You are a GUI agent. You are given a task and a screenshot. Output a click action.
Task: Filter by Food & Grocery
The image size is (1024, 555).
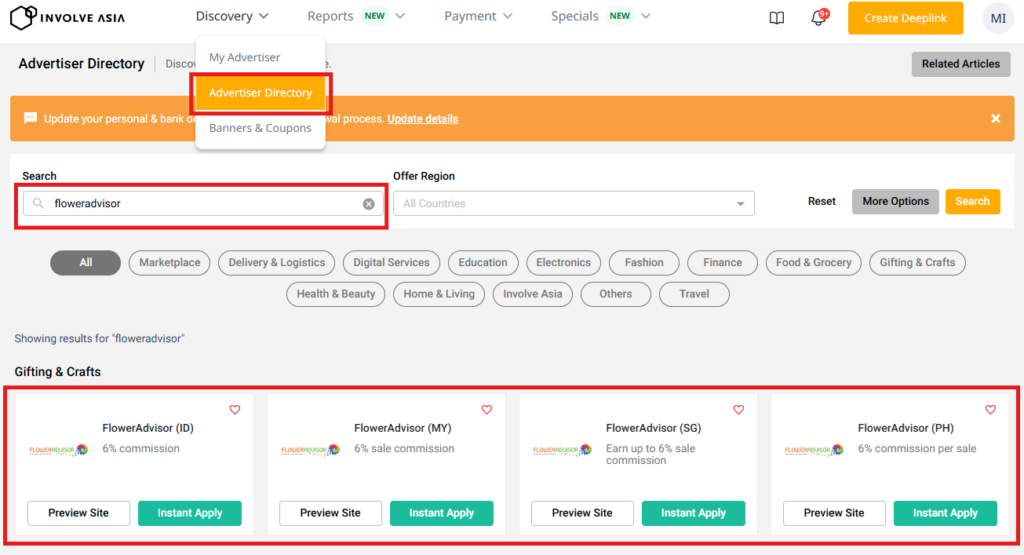click(813, 262)
